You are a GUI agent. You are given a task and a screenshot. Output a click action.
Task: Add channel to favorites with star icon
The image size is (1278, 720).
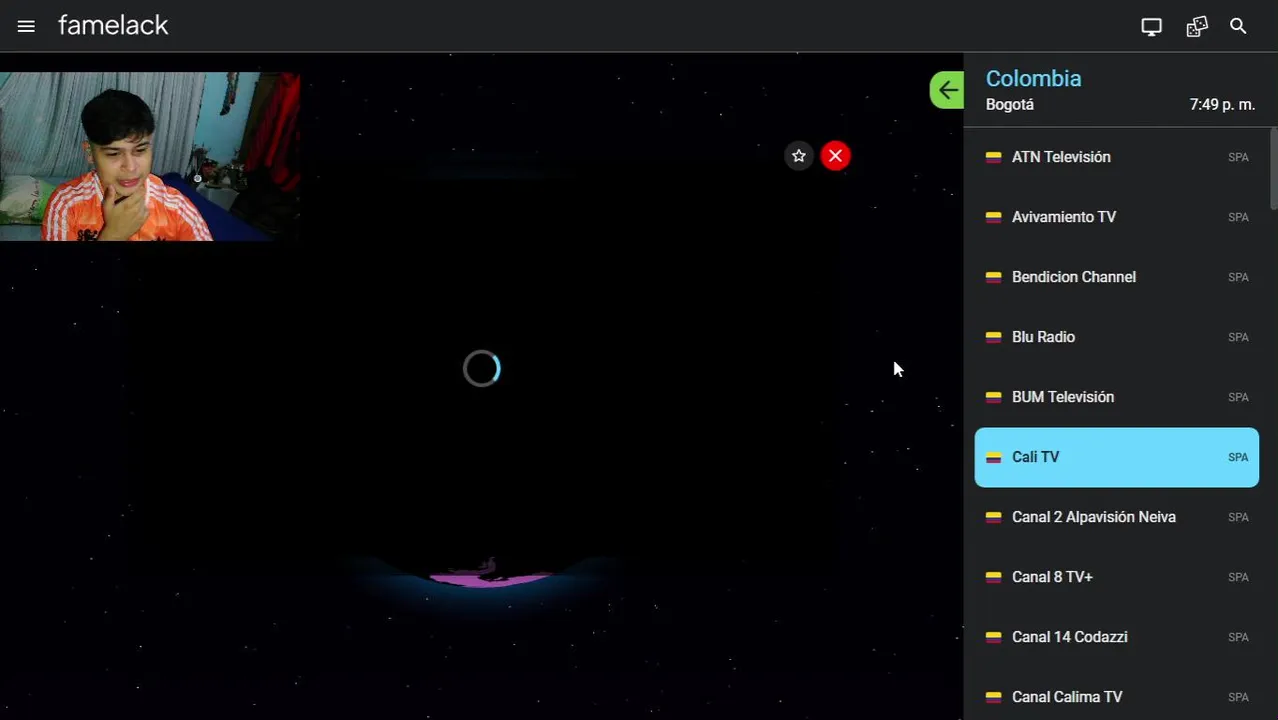[798, 156]
